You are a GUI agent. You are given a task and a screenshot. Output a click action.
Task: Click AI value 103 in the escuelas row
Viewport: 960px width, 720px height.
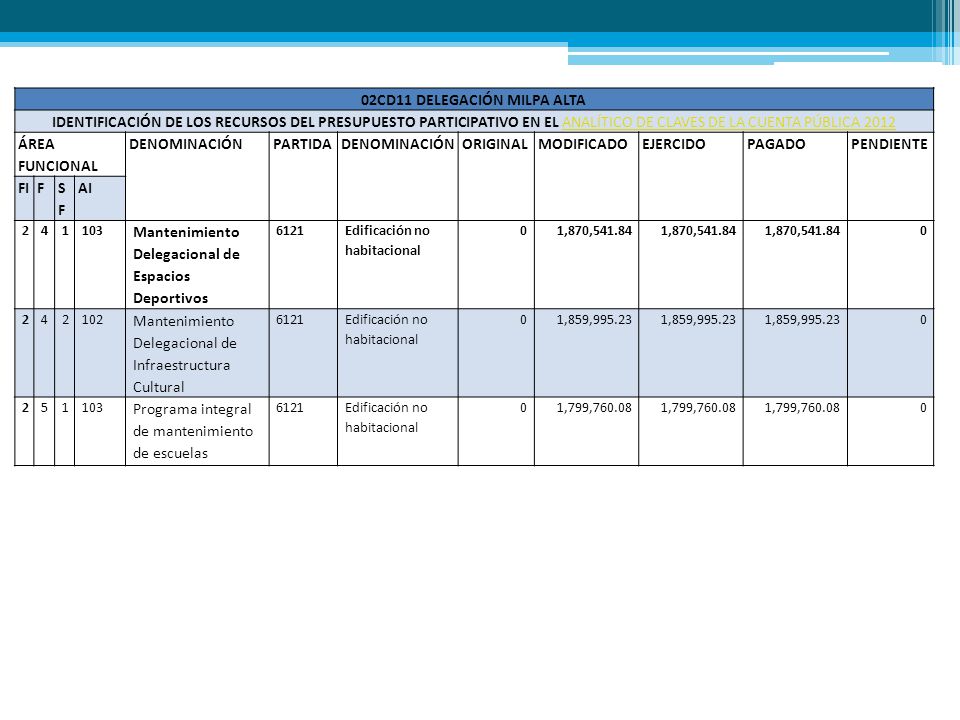pyautogui.click(x=92, y=408)
